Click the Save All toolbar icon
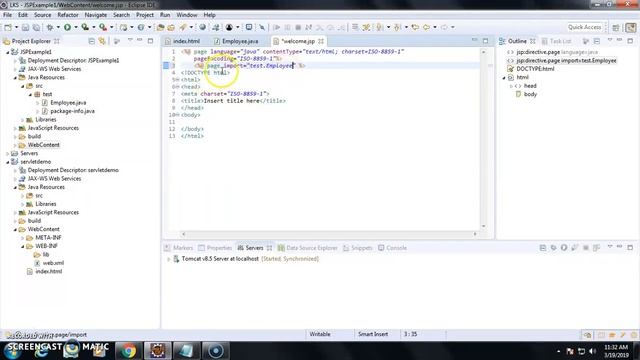 click(36, 27)
